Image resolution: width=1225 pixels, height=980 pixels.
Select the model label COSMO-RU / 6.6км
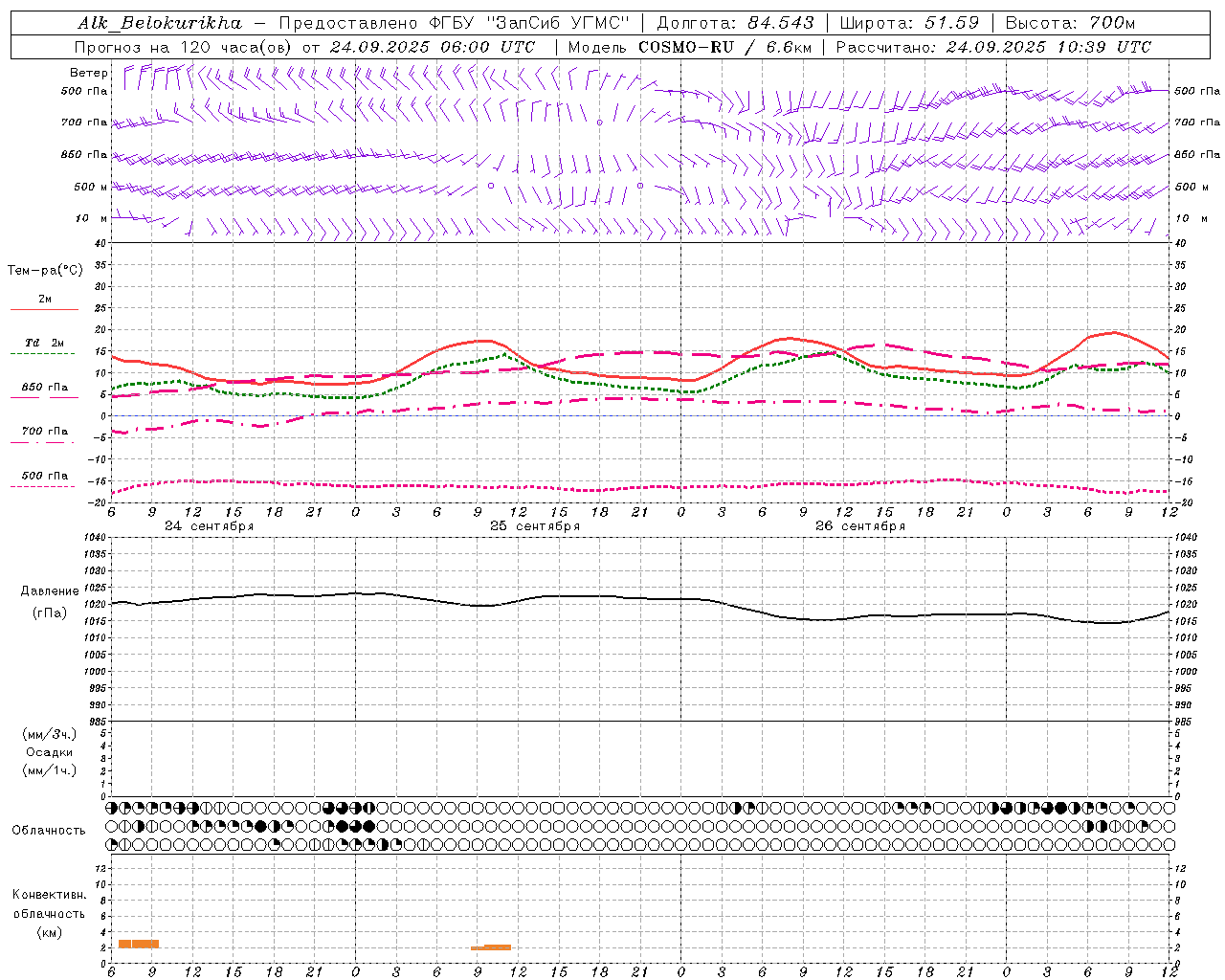tap(724, 47)
